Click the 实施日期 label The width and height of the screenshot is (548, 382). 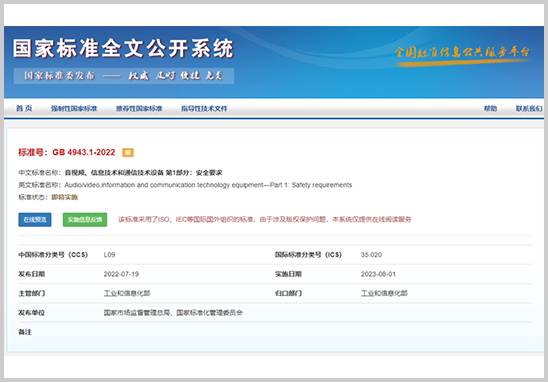[288, 274]
